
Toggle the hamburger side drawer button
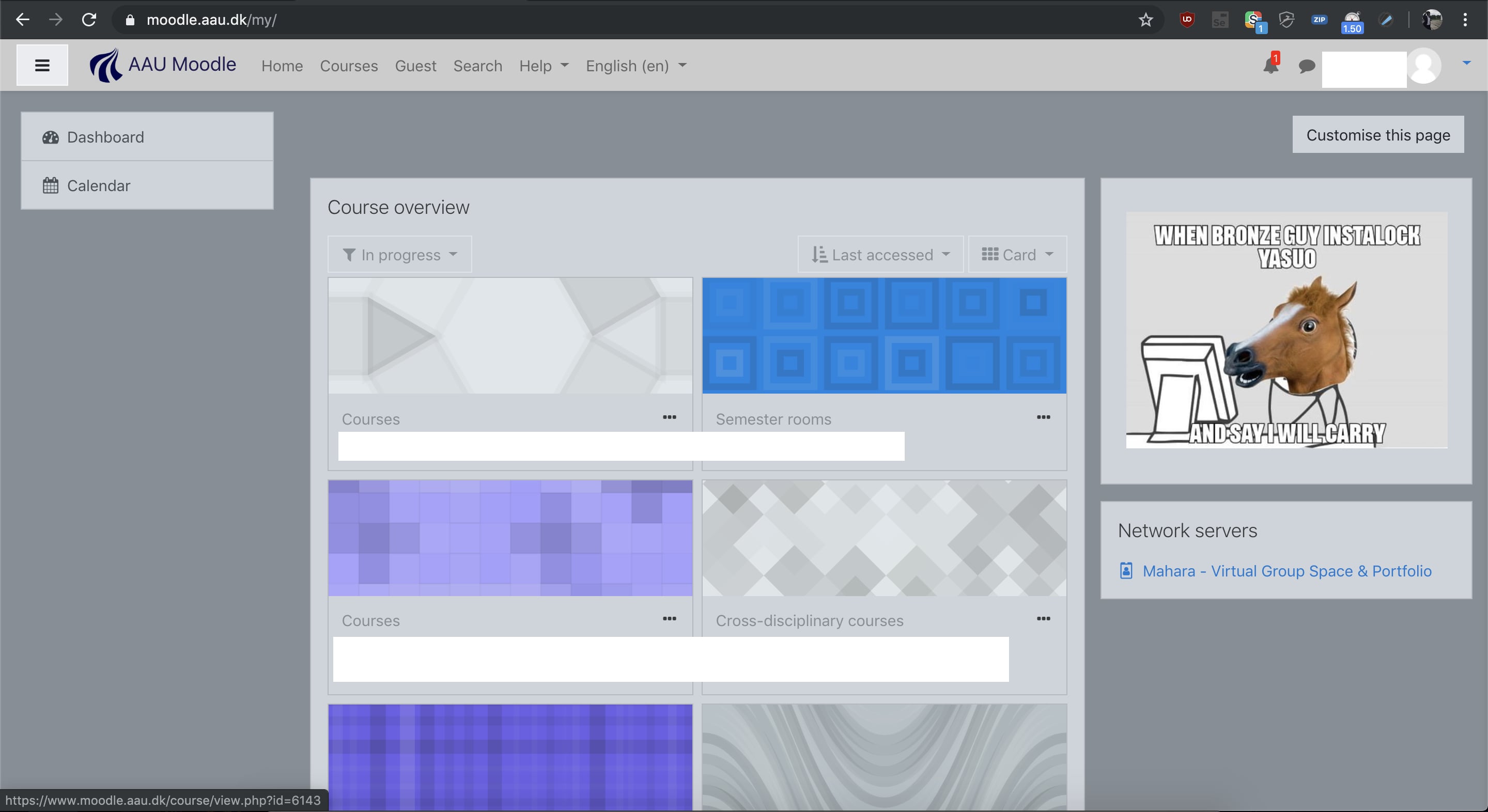41,65
